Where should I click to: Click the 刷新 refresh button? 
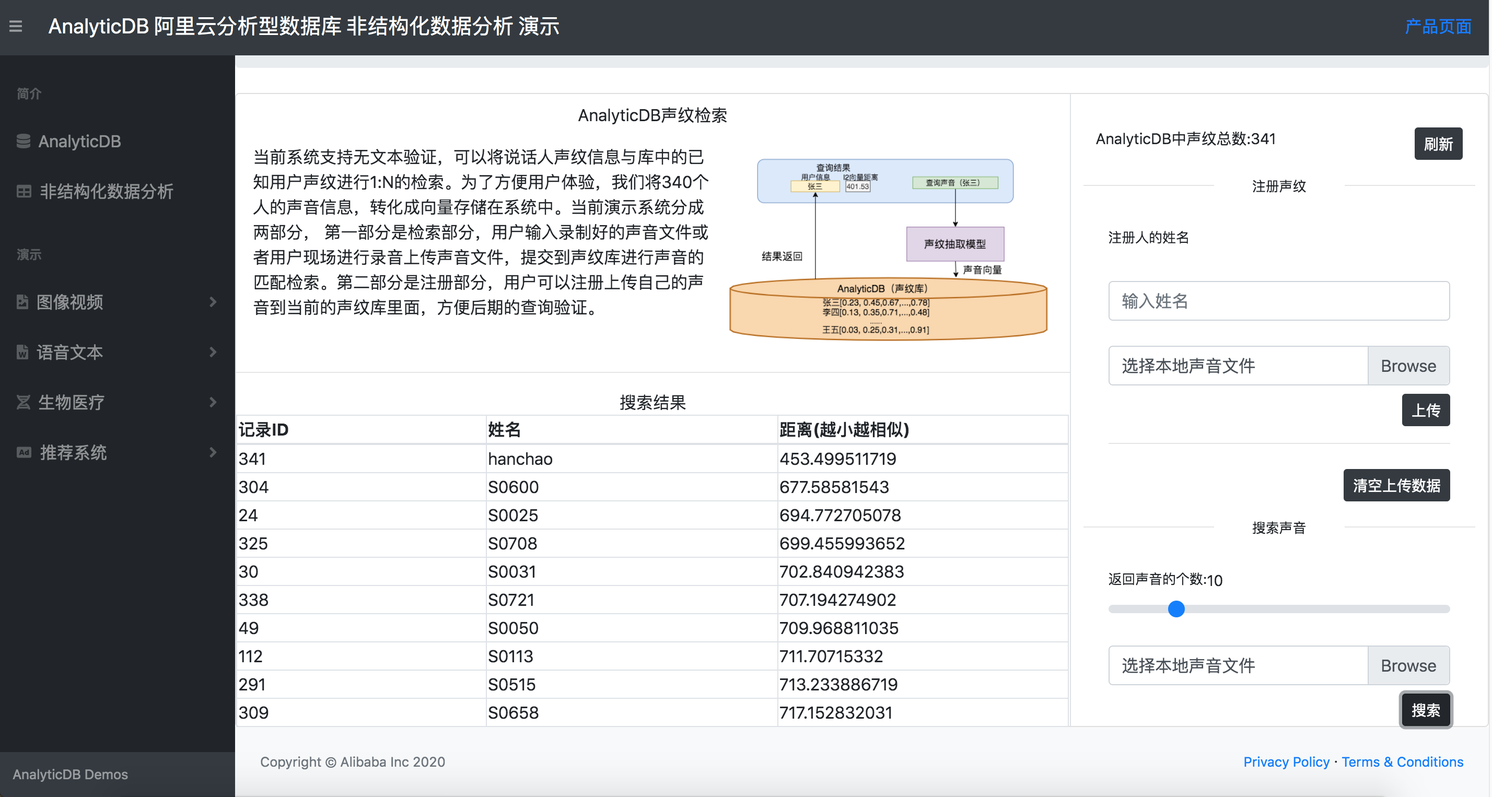(x=1438, y=144)
